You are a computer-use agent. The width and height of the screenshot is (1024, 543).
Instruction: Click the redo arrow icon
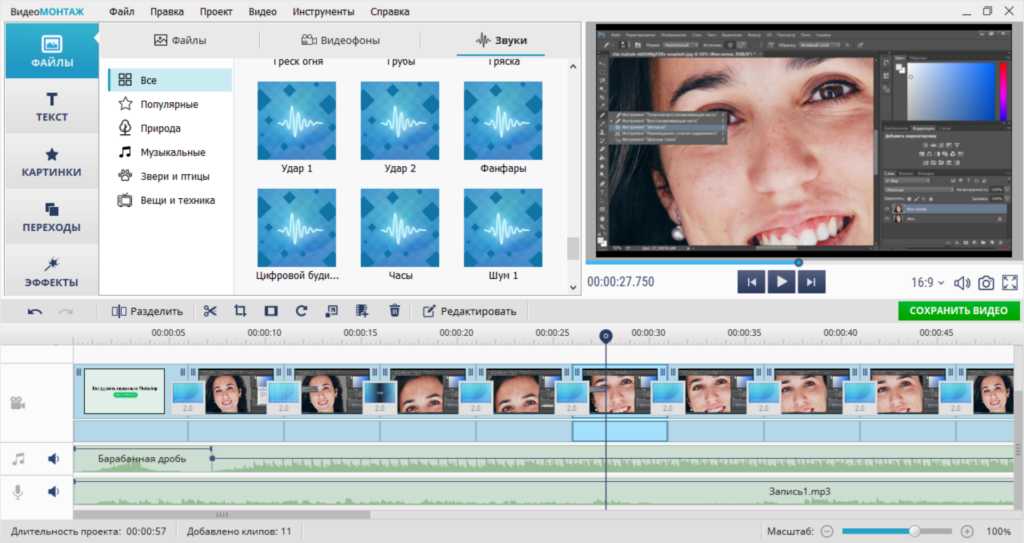pos(65,311)
